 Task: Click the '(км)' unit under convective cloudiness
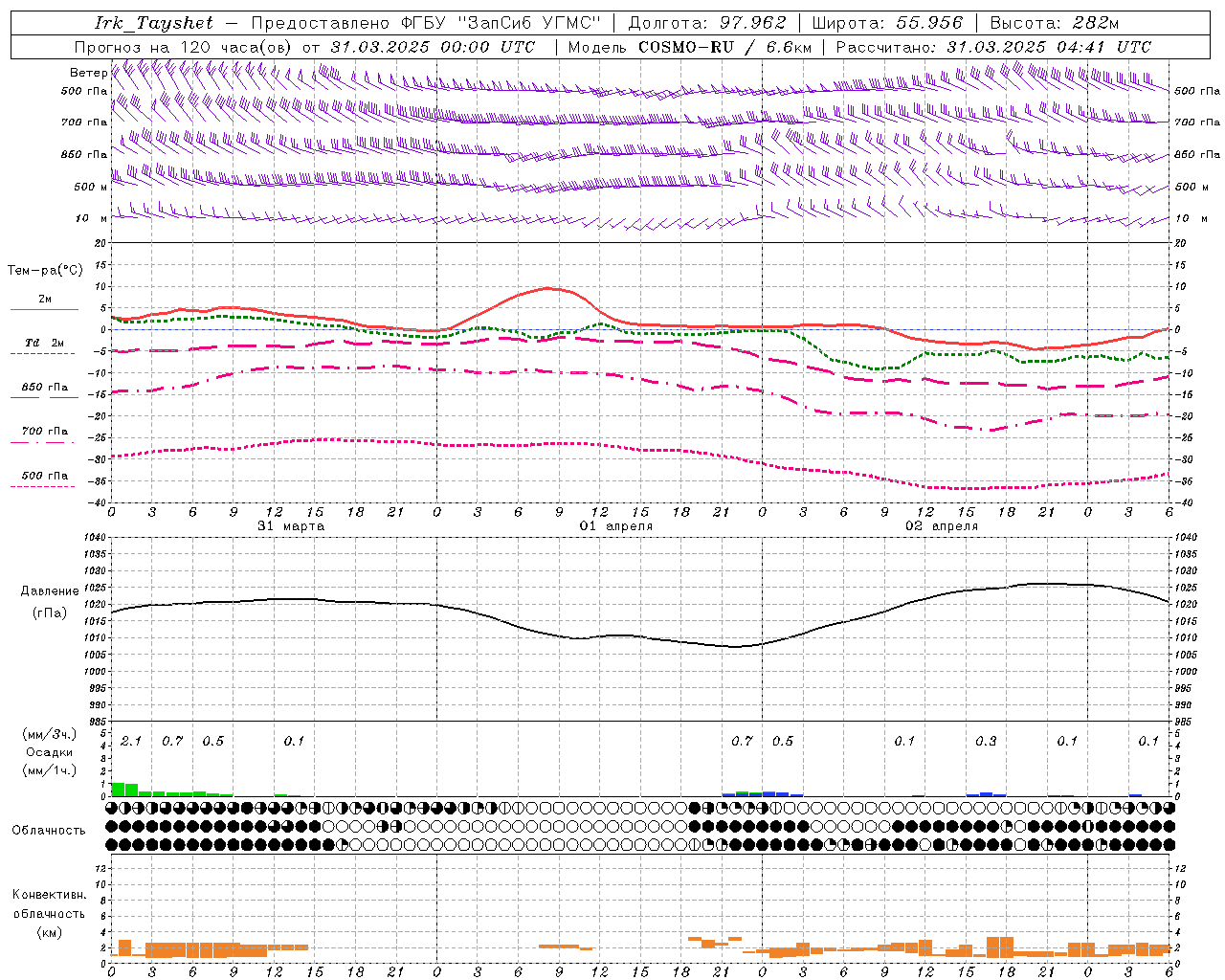pyautogui.click(x=50, y=932)
